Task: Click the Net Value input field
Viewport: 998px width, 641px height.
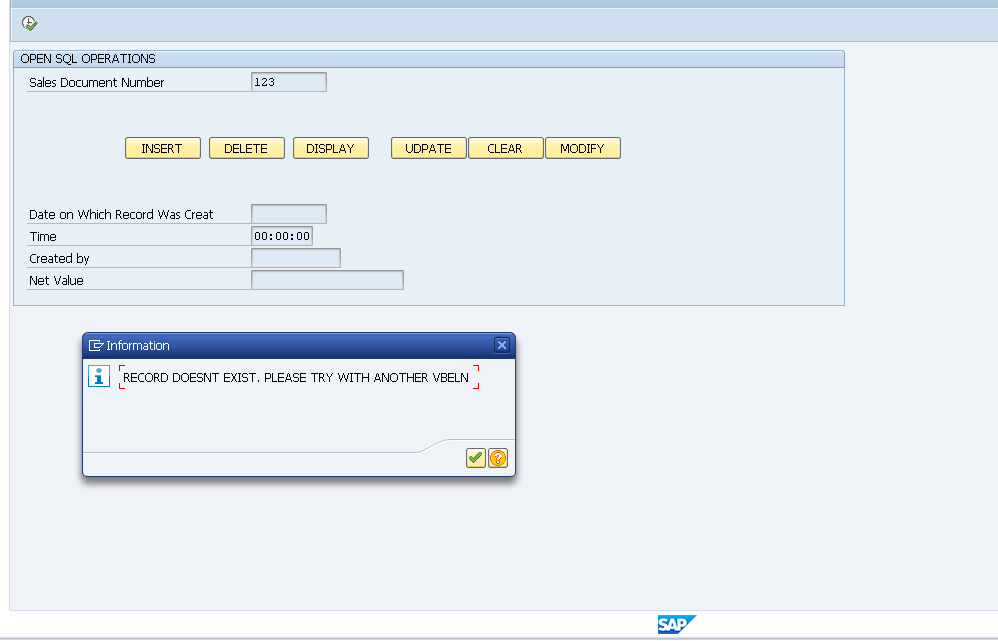Action: click(327, 279)
